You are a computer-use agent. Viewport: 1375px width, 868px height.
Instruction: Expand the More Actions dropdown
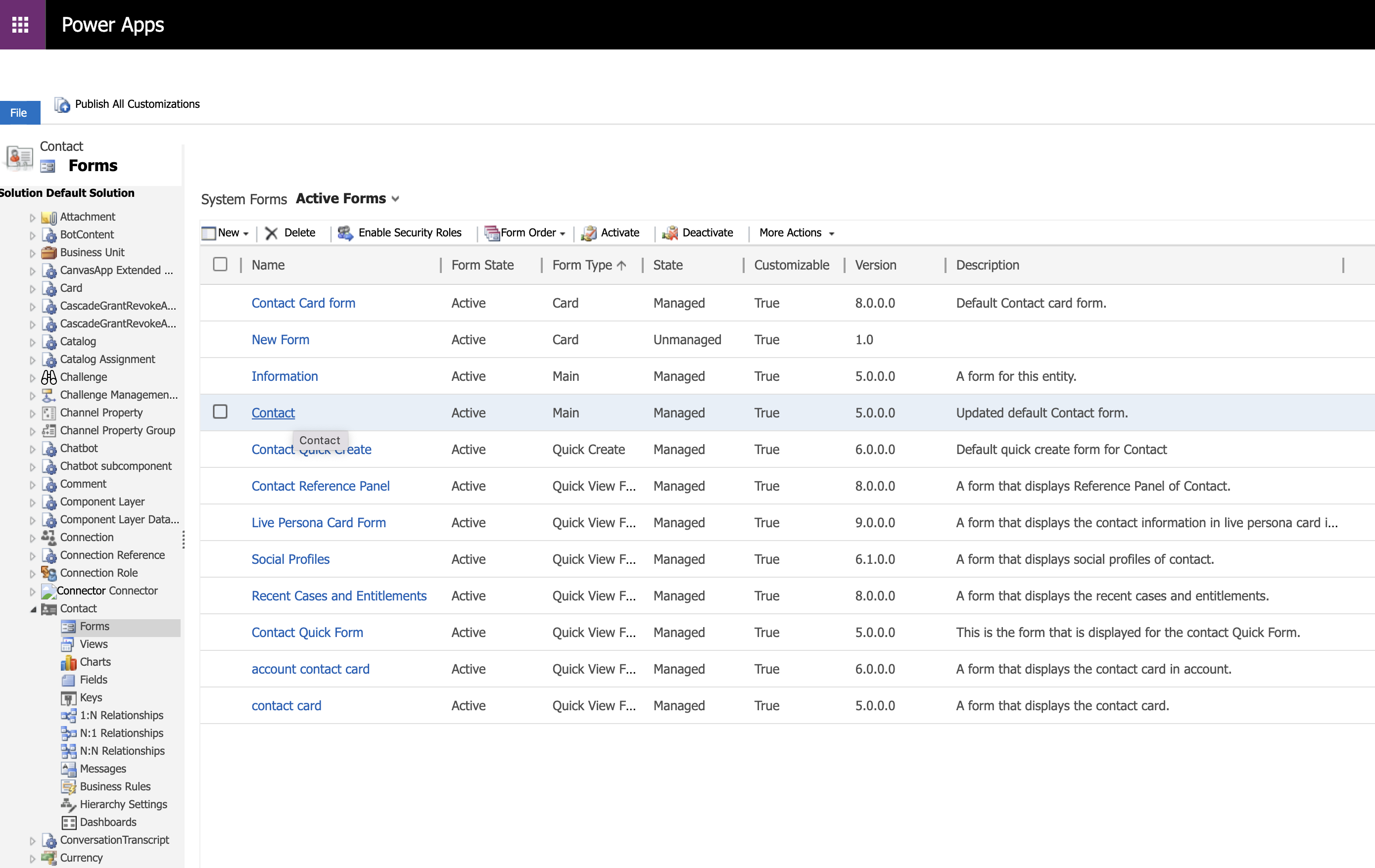pos(796,233)
